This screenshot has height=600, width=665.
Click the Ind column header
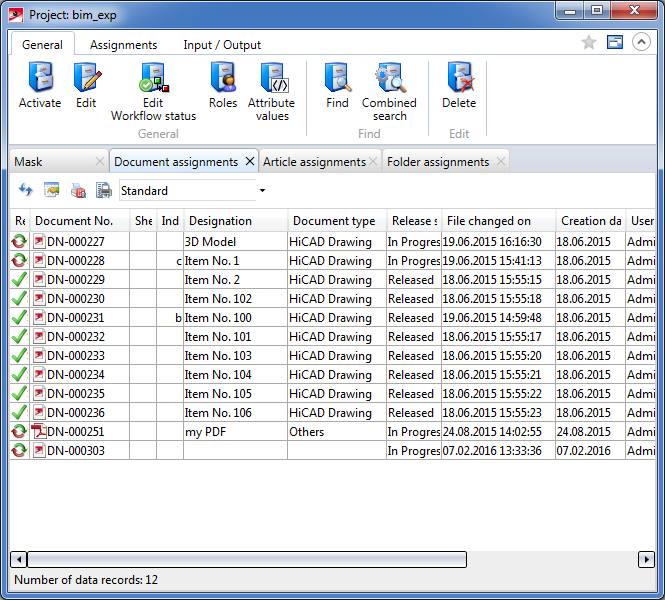click(170, 220)
